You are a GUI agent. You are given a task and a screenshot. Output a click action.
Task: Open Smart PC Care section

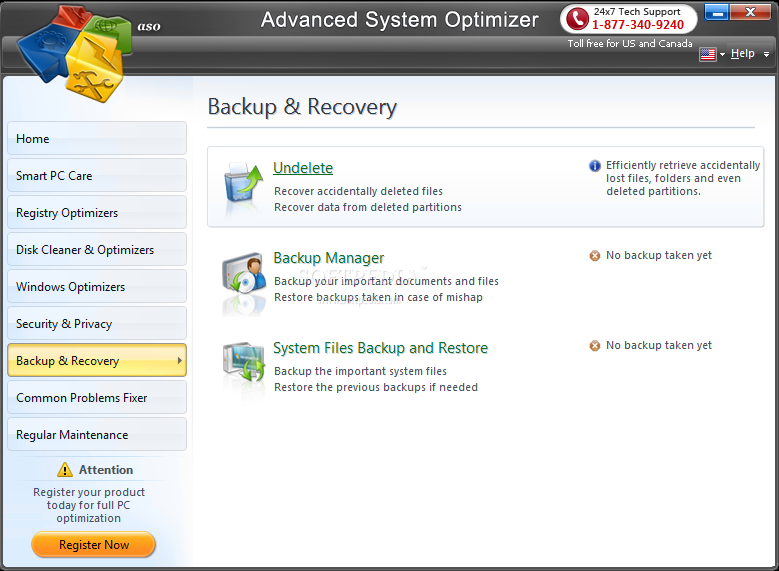pos(97,175)
